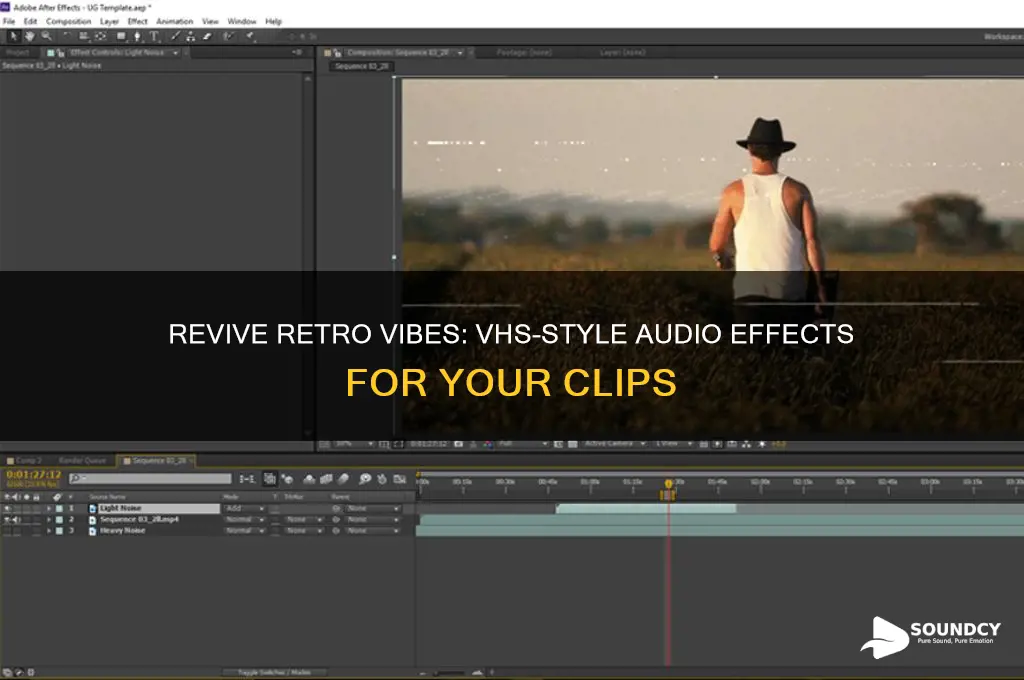
Task: Toggle Preserve Transparency box for Heavy Noise
Action: (x=275, y=531)
